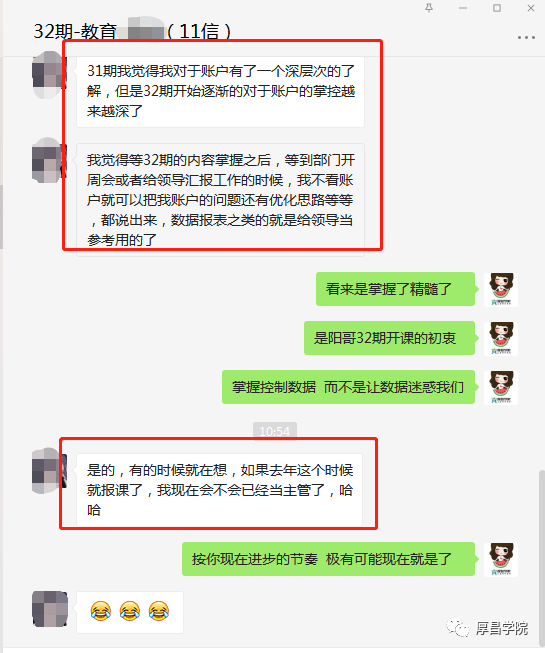This screenshot has width=545, height=653.
Task: Click the watermelon avatar beside 看来是掌握了精髓了
Action: click(x=501, y=289)
